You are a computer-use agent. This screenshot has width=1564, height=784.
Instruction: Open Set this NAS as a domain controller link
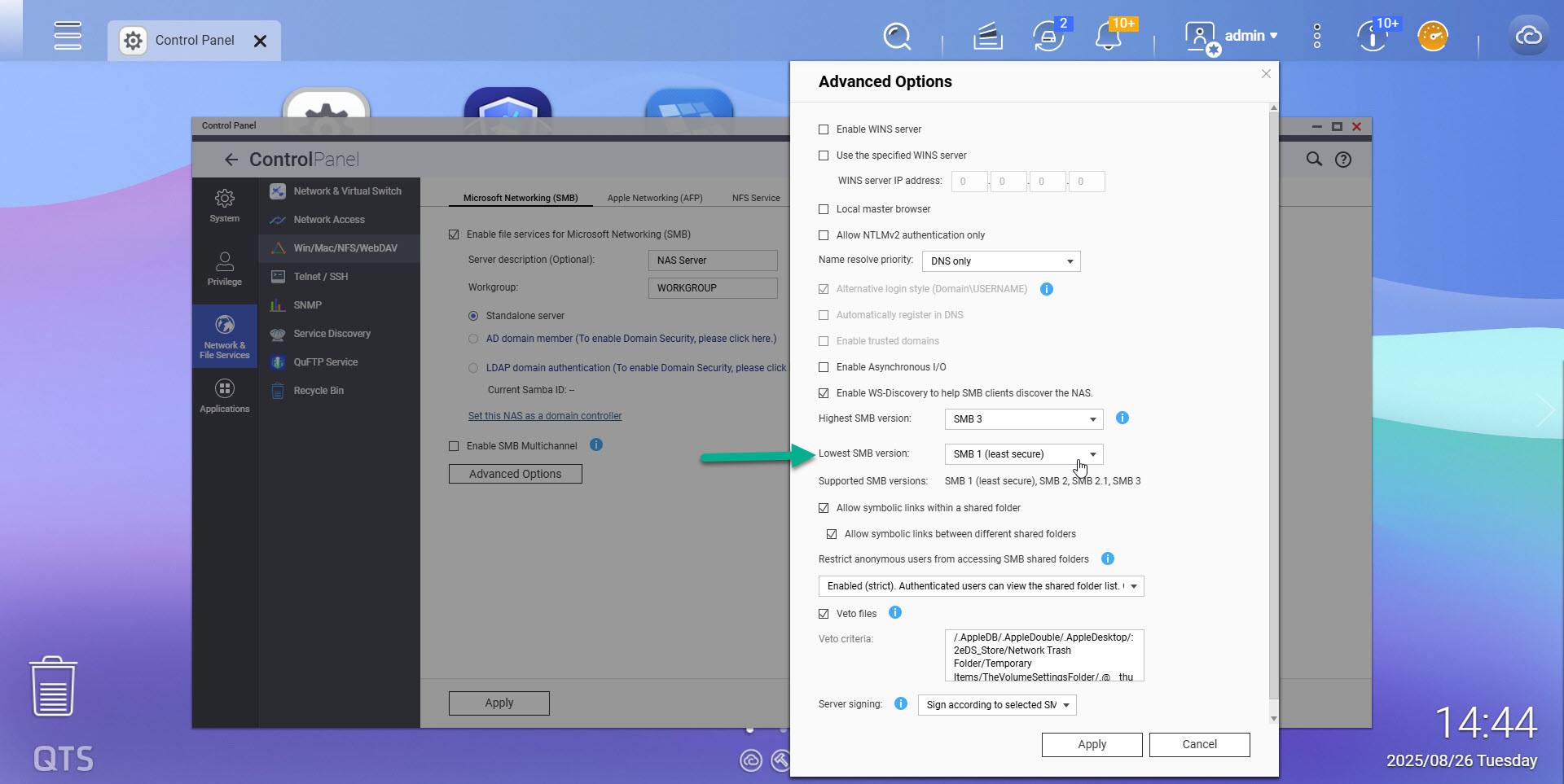click(x=545, y=416)
